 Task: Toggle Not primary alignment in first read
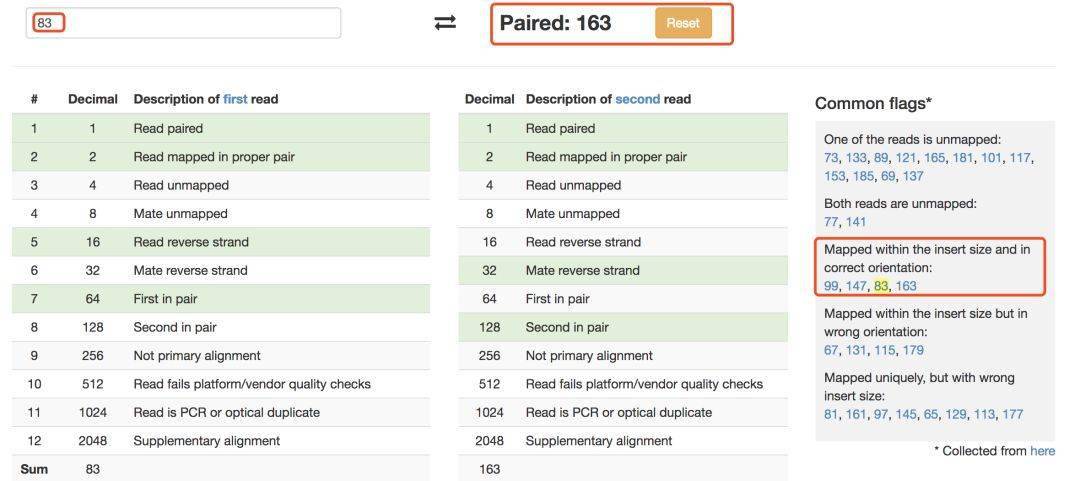coord(221,356)
